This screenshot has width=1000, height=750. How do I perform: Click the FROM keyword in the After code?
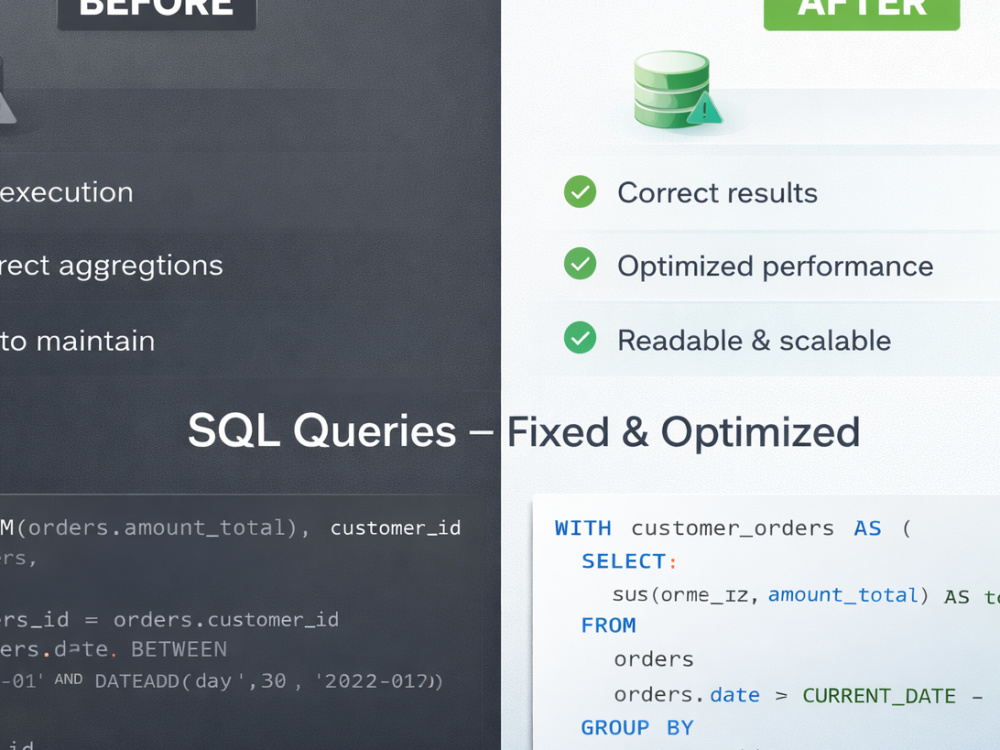coord(608,626)
